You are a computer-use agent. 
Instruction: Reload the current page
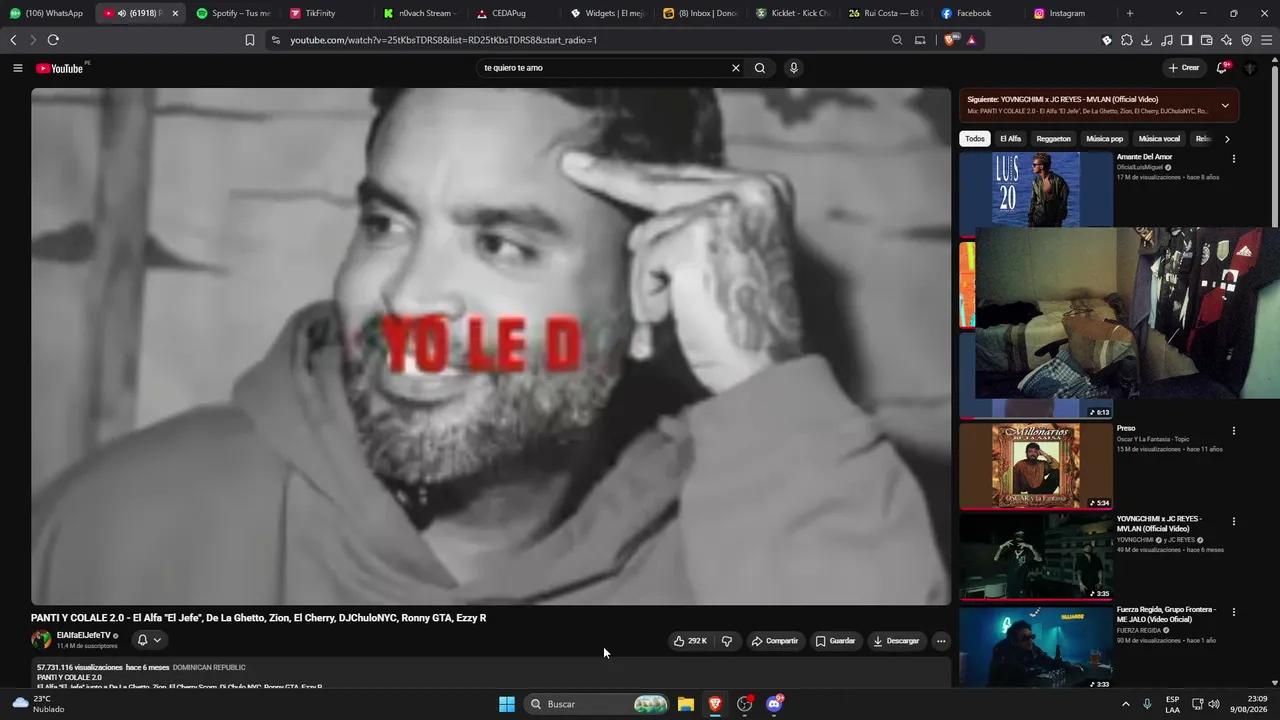[x=53, y=40]
